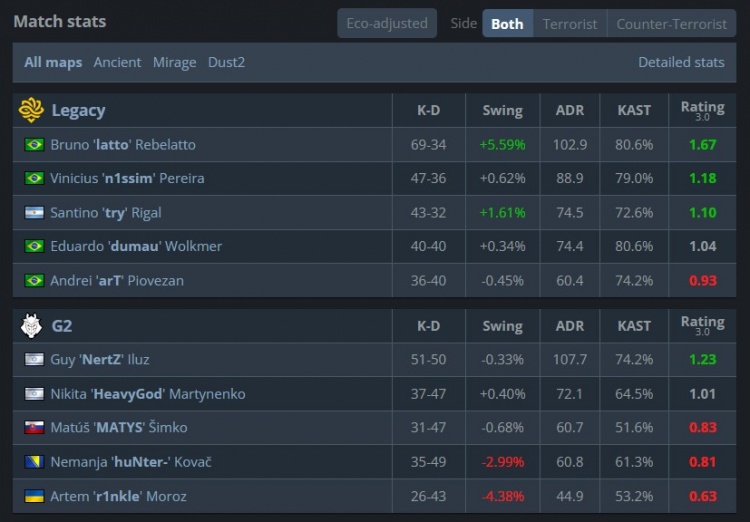
Task: Click the Slovakia flag beside MATYS
Action: (34, 427)
